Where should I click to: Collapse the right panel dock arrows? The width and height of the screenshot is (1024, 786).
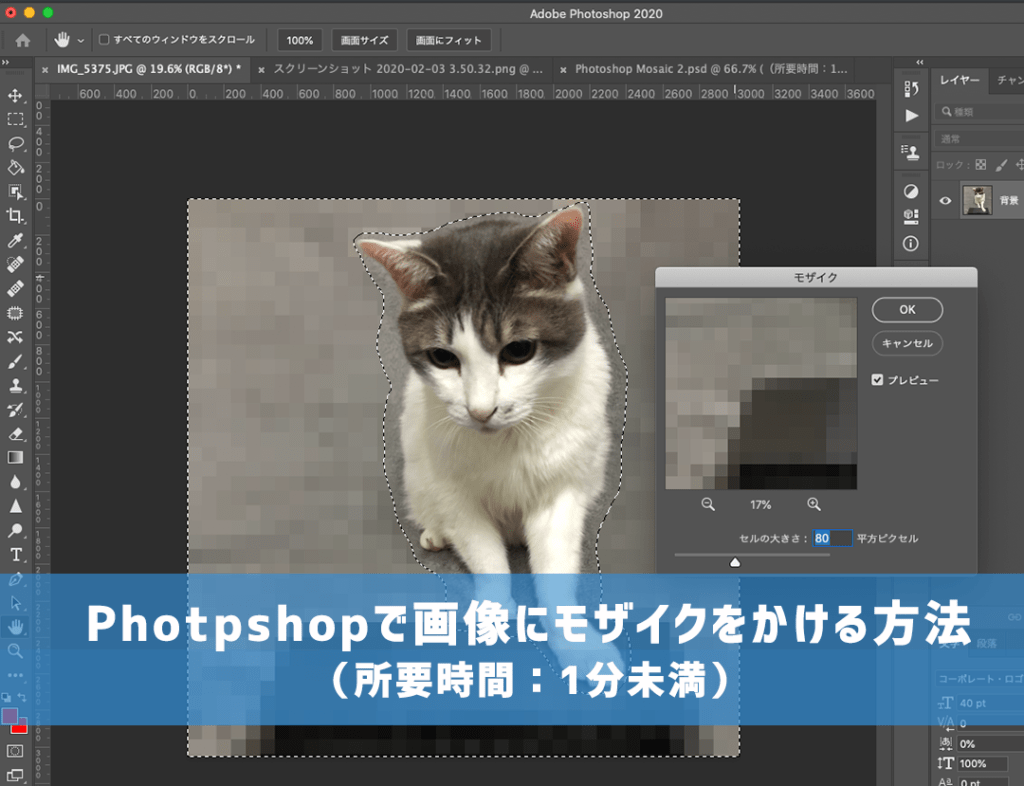920,62
